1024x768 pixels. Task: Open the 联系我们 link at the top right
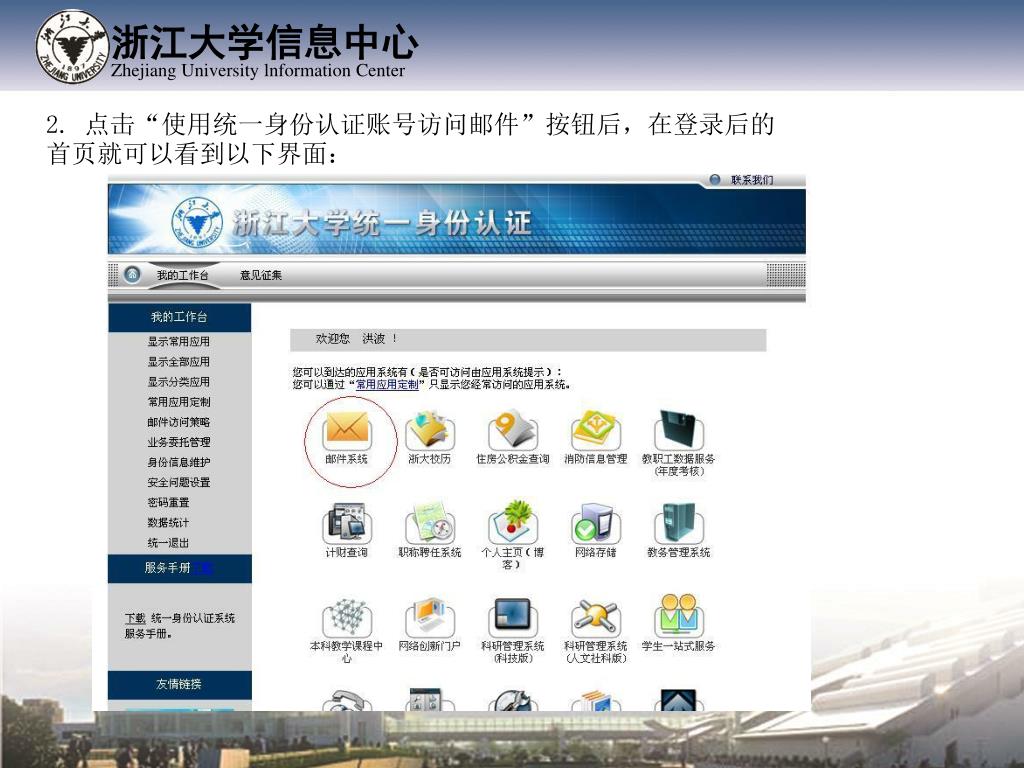pyautogui.click(x=752, y=180)
